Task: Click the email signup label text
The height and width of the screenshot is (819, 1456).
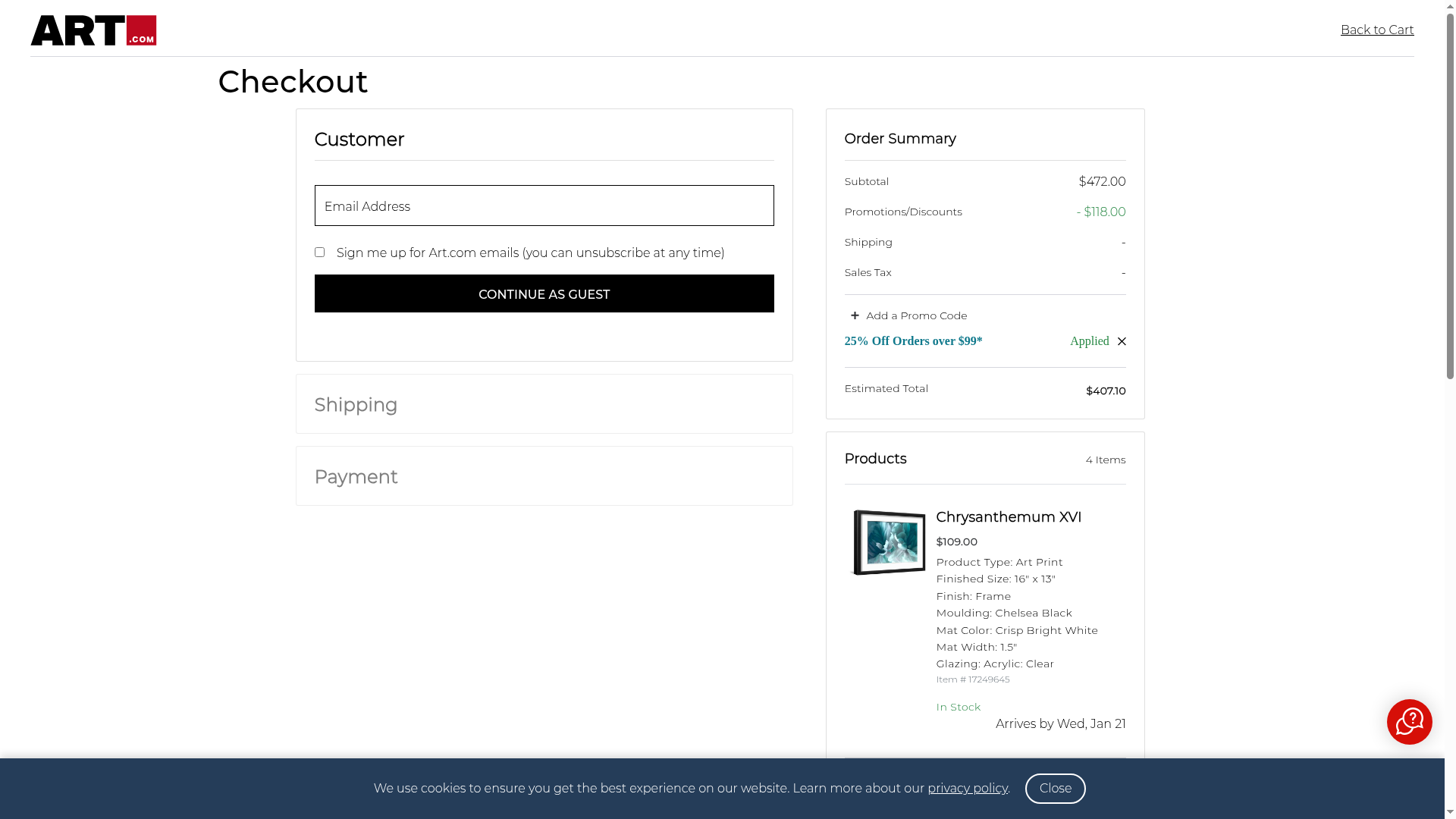Action: [530, 253]
